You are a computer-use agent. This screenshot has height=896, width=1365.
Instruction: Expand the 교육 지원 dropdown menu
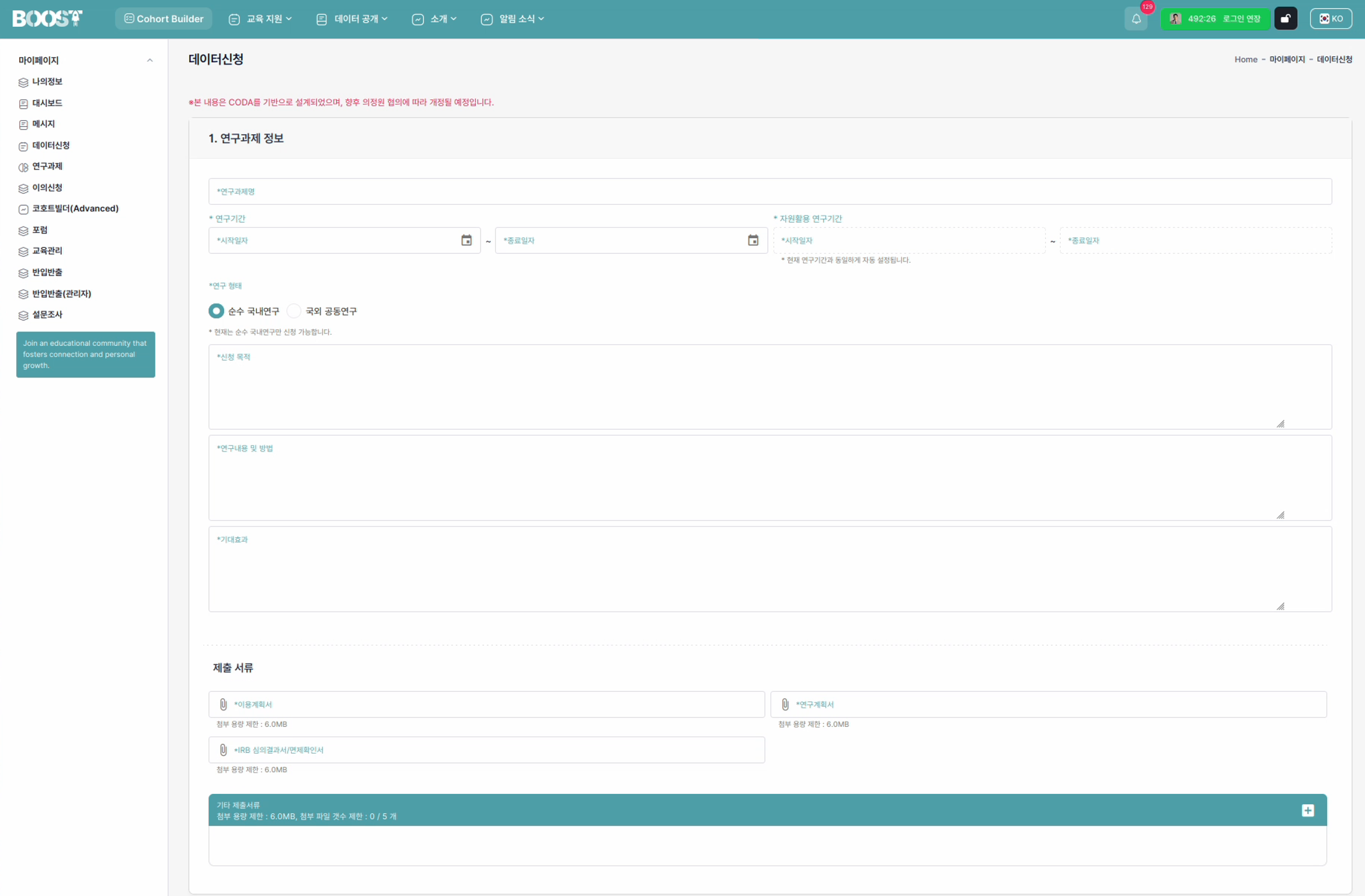[260, 19]
